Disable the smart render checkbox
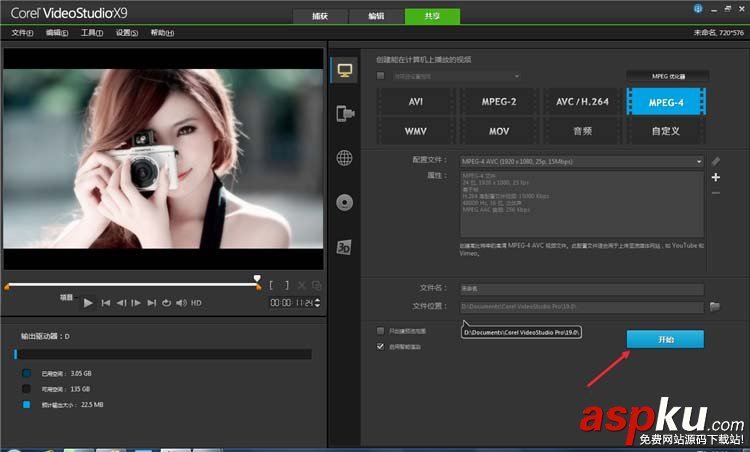The width and height of the screenshot is (750, 452). coord(381,346)
